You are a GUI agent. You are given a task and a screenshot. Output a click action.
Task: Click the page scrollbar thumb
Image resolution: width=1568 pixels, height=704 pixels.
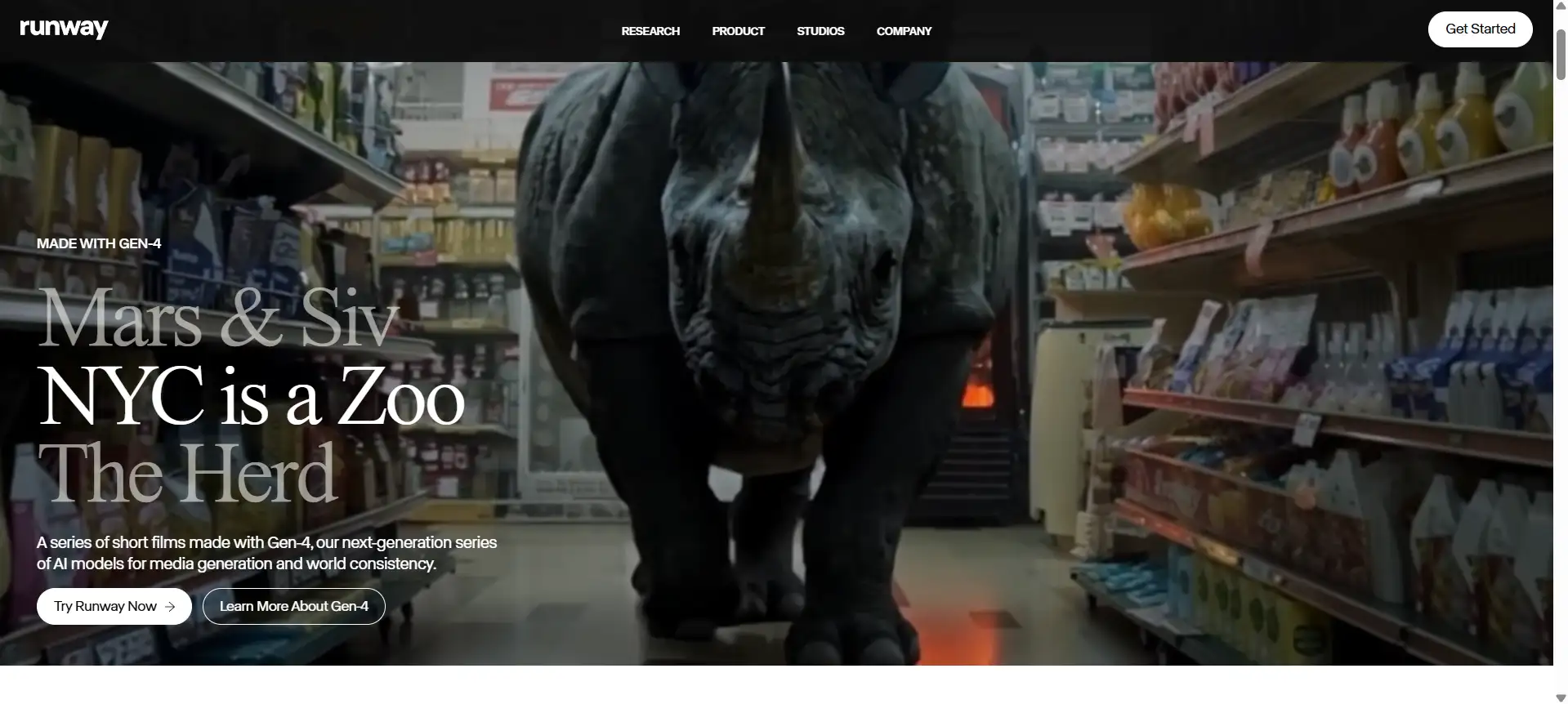pos(1561,55)
